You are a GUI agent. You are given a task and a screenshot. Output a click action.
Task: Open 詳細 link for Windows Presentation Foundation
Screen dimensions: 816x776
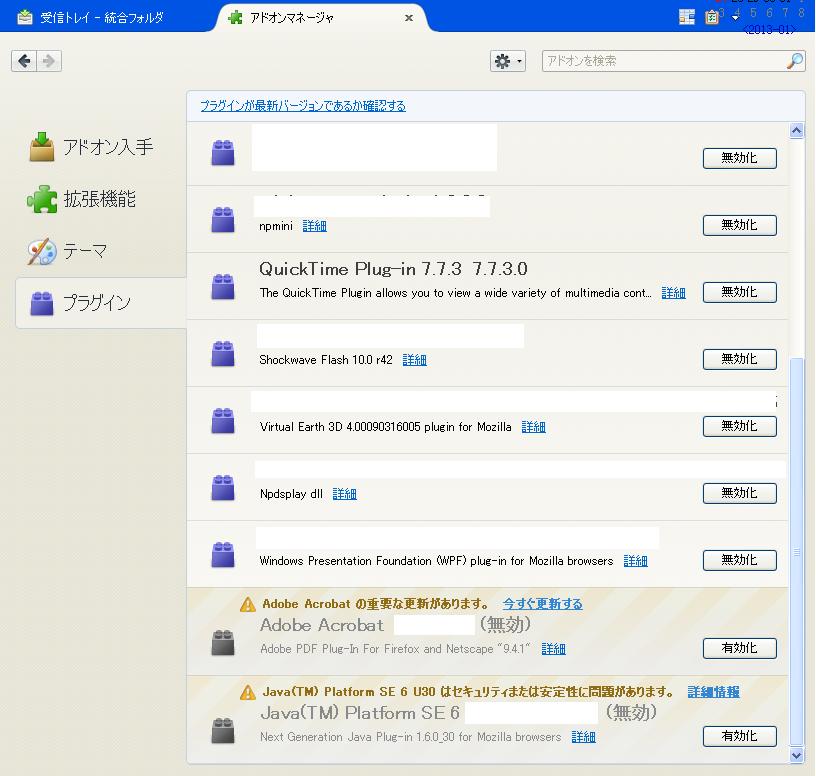click(635, 561)
